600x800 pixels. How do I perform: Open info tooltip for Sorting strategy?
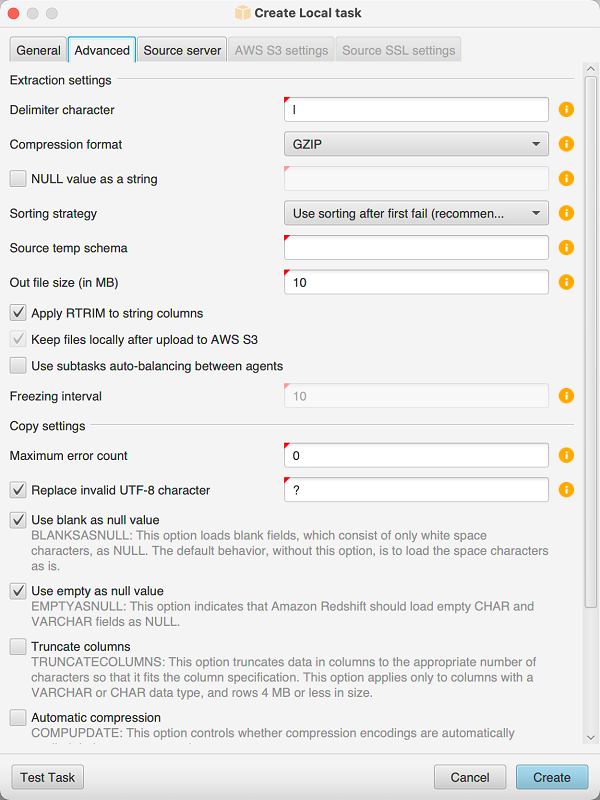[x=566, y=213]
